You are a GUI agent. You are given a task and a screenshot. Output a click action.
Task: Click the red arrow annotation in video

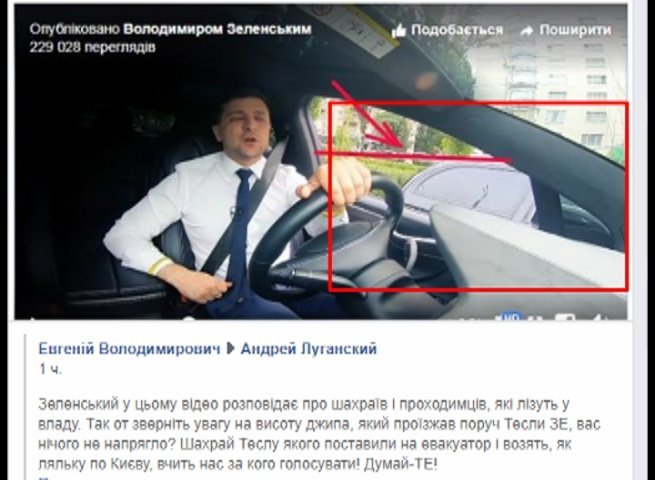pyautogui.click(x=368, y=114)
